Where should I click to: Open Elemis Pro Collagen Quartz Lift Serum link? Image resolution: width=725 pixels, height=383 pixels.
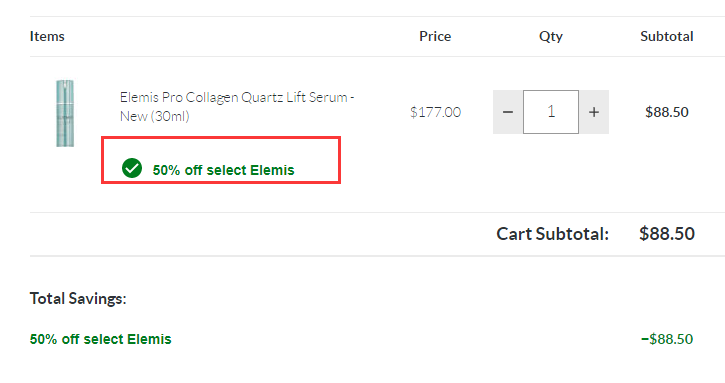tap(237, 106)
